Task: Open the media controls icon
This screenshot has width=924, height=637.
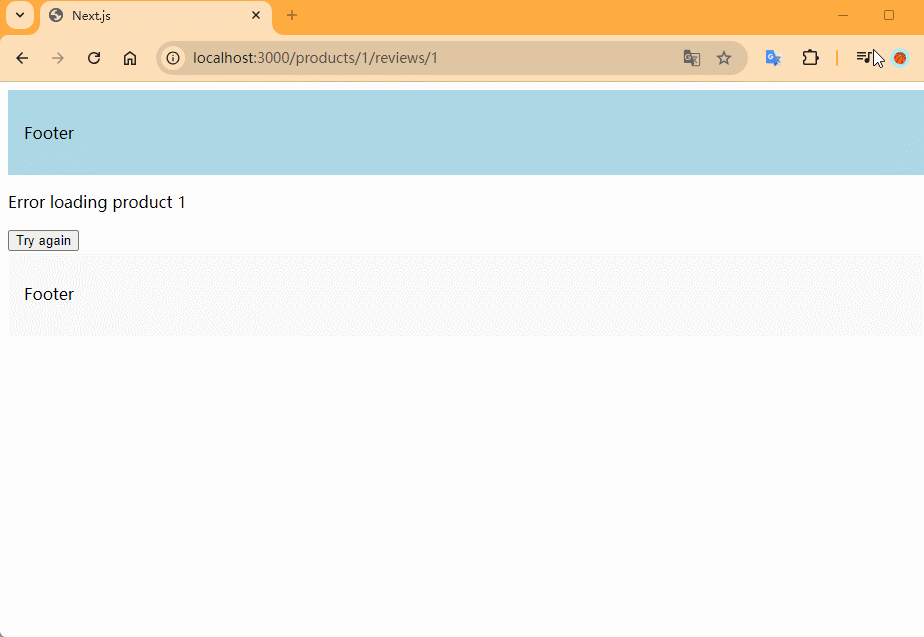Action: [864, 58]
